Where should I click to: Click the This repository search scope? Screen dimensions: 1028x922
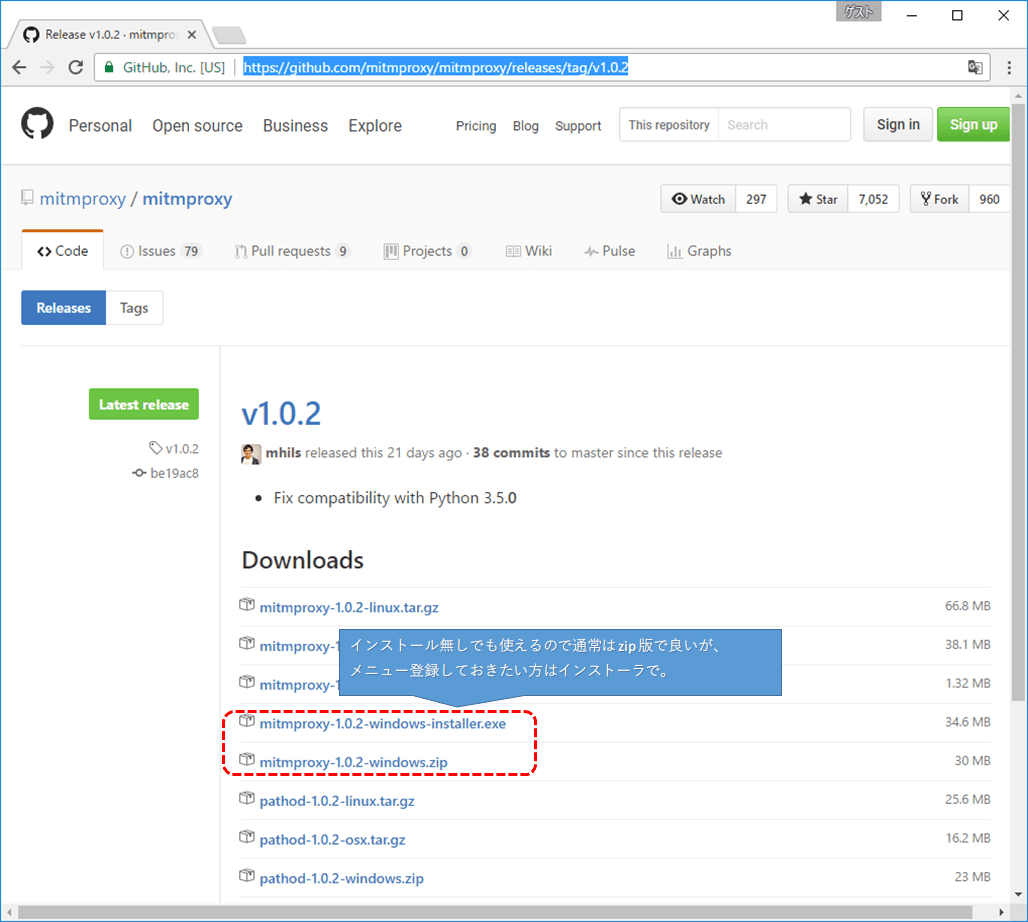[x=669, y=125]
